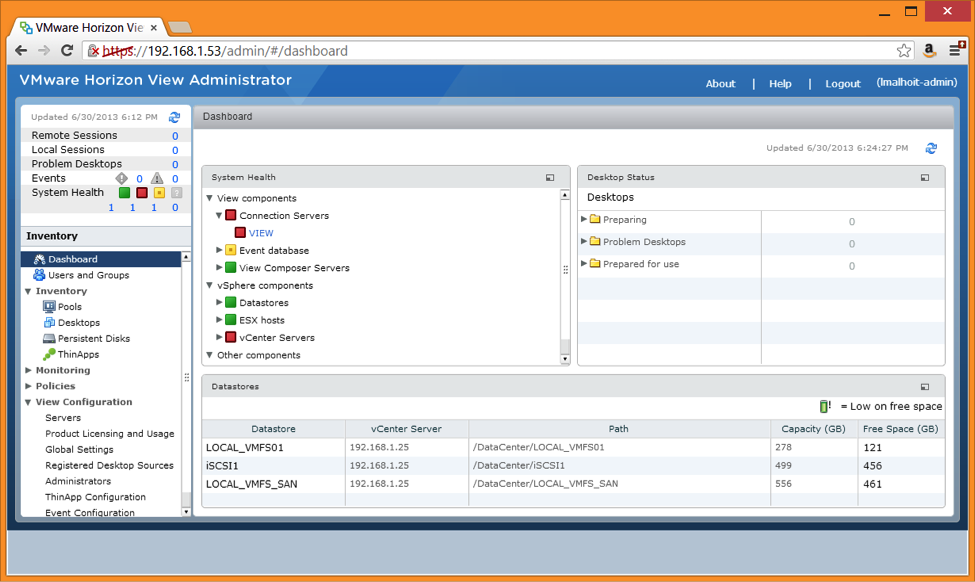975x582 pixels.
Task: Expand the Problem Desktops folder
Action: [x=583, y=241]
